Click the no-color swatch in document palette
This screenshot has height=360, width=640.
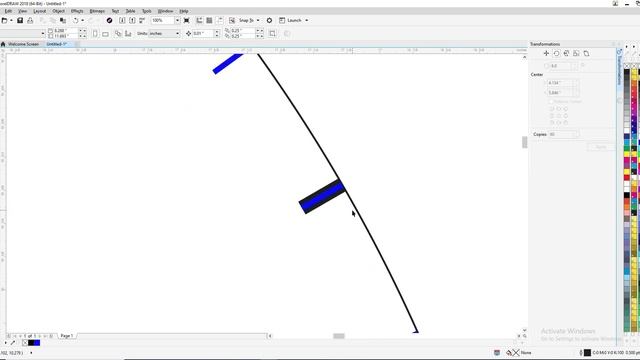click(25, 343)
